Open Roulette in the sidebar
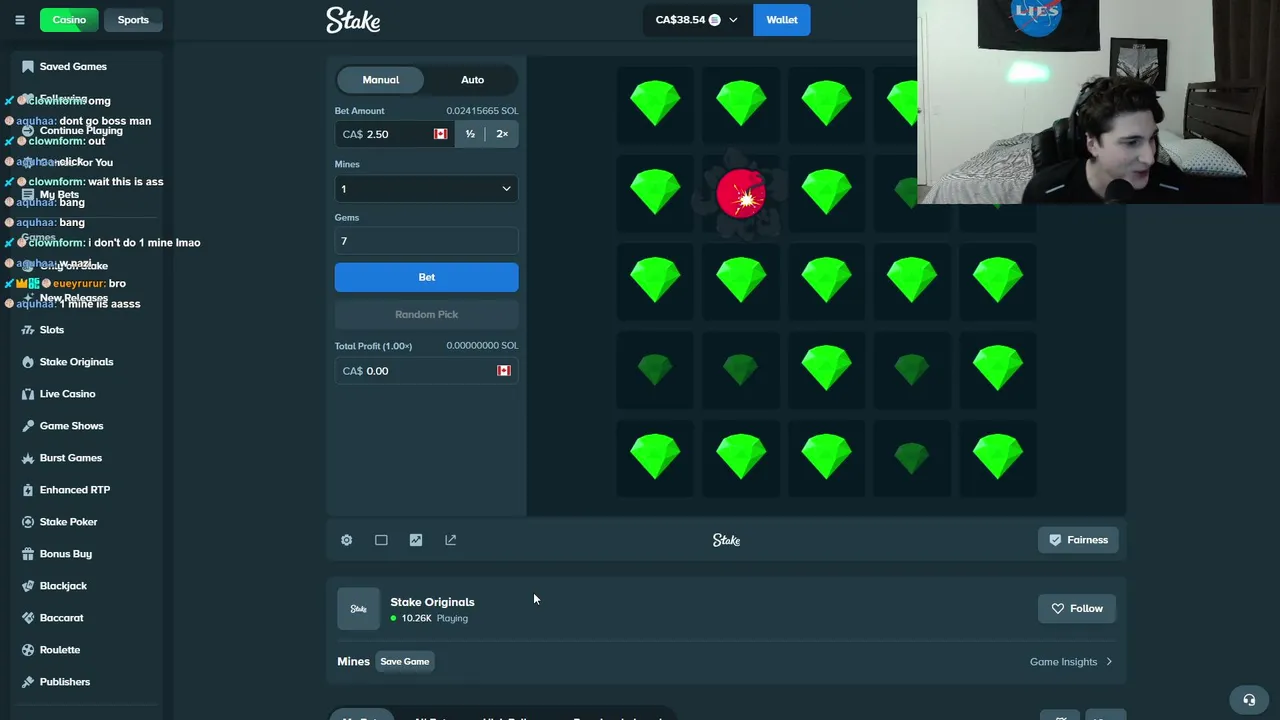1280x720 pixels. 60,650
